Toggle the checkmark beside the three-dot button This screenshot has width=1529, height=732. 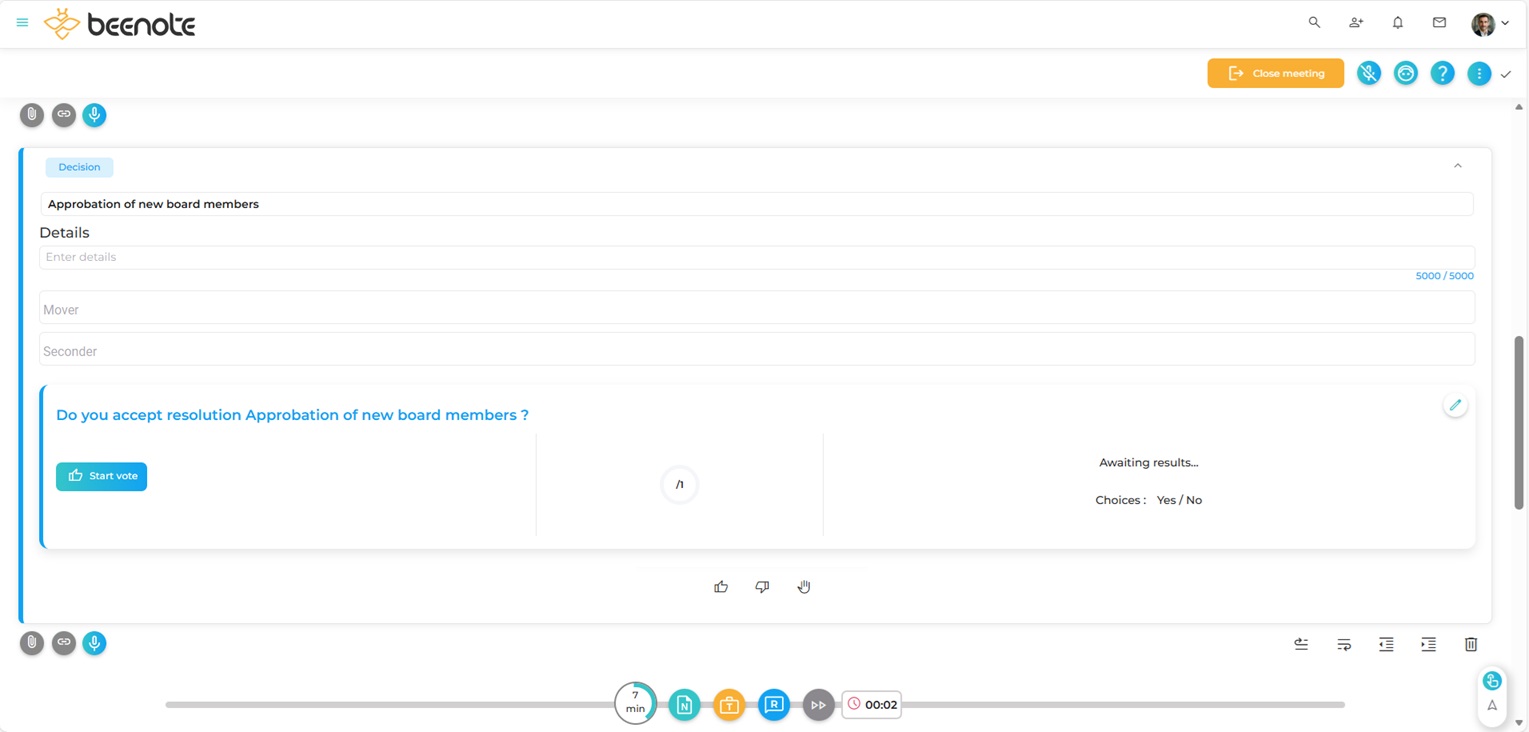point(1506,74)
